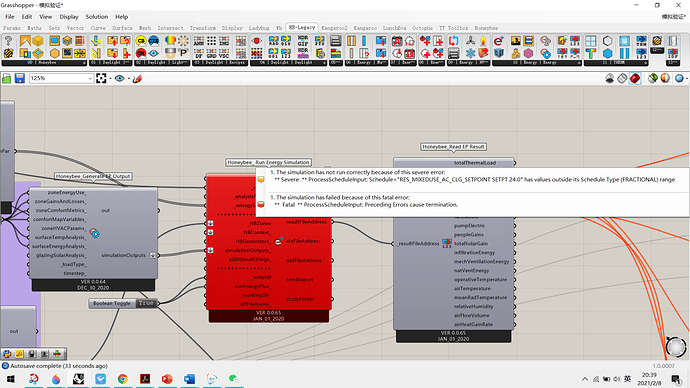Toggle selected-only preview green icon
This screenshot has width=690, height=388.
click(653, 78)
